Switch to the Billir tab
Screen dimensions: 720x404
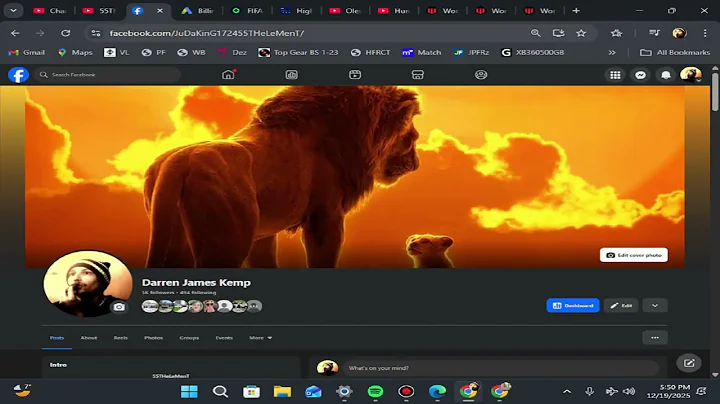197,11
